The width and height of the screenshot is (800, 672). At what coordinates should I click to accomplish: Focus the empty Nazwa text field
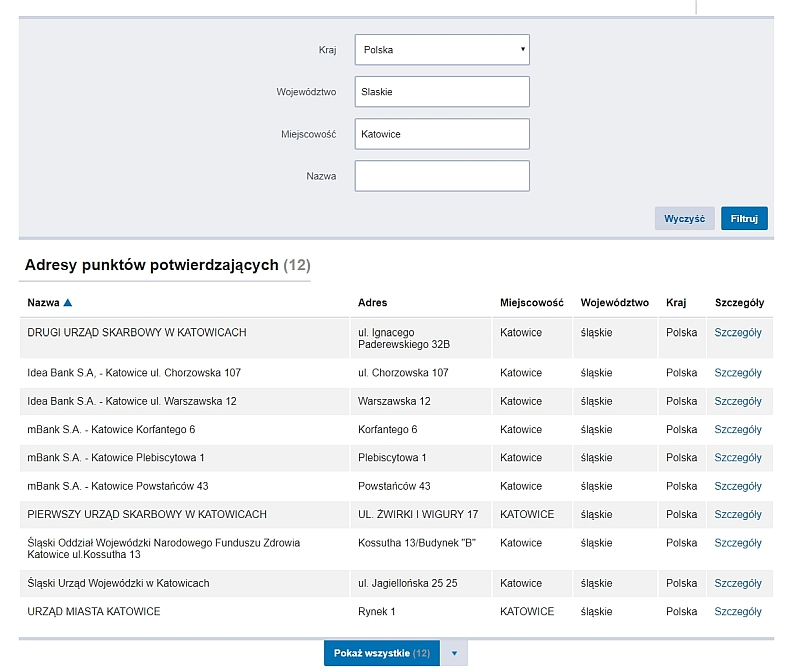[442, 176]
